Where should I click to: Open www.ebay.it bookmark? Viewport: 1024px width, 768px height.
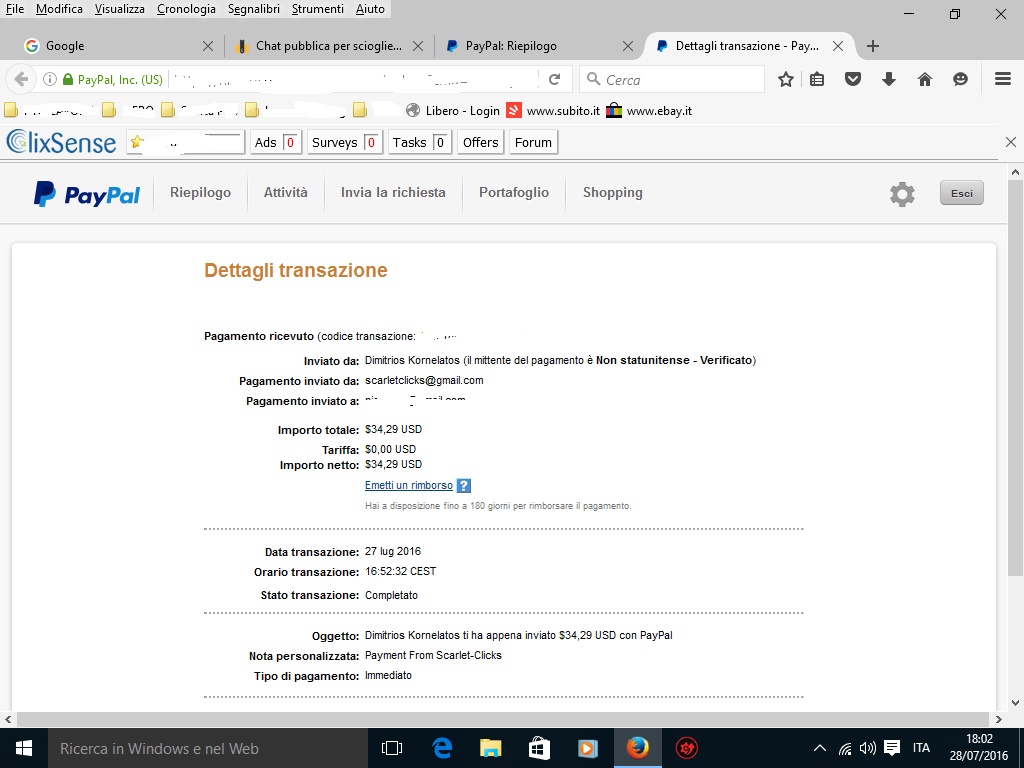click(x=649, y=110)
